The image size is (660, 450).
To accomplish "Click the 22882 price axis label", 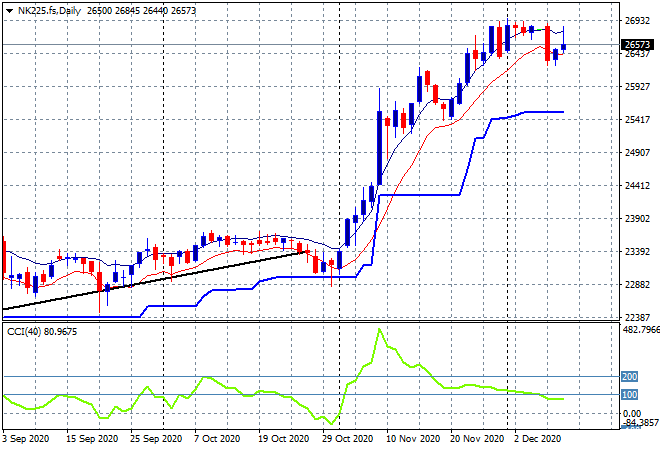I will click(x=637, y=285).
